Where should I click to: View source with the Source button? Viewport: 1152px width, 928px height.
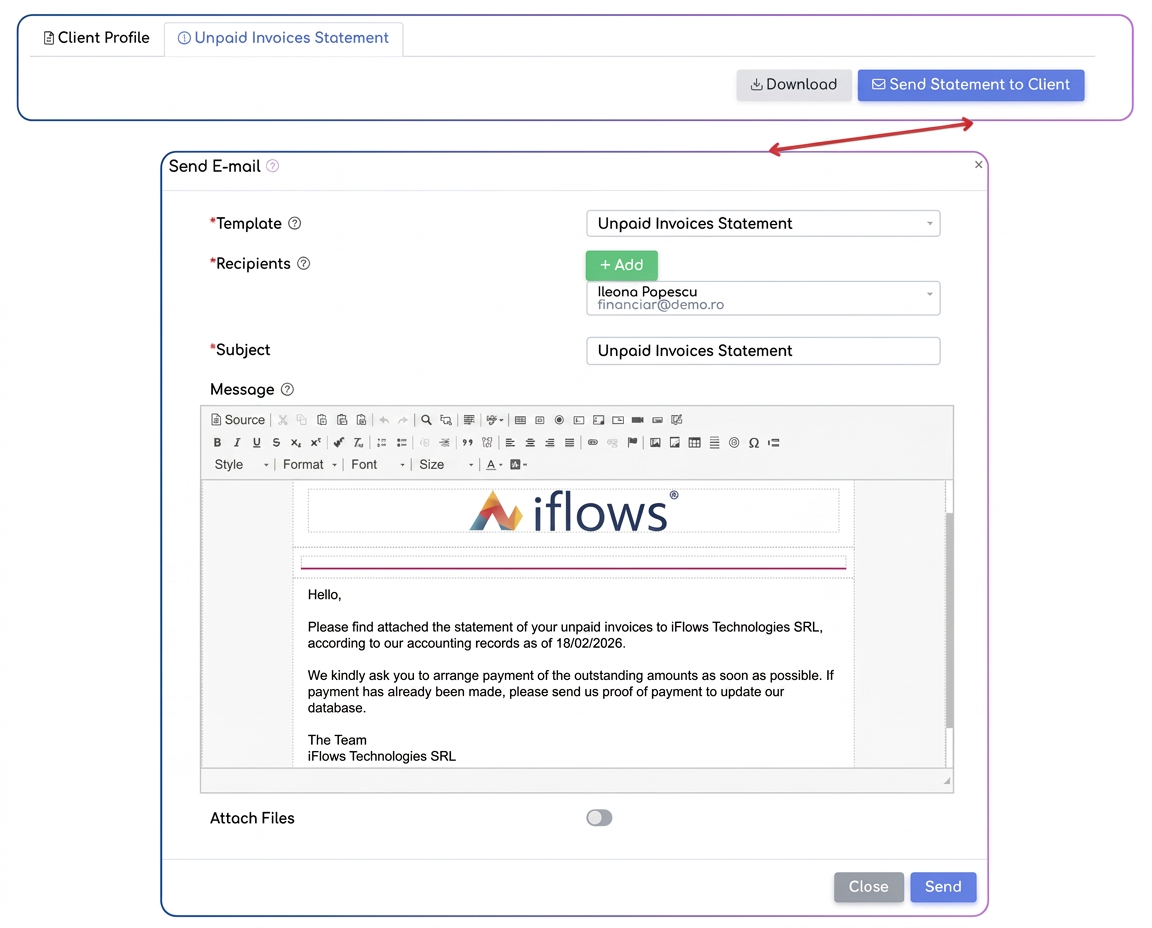[237, 420]
